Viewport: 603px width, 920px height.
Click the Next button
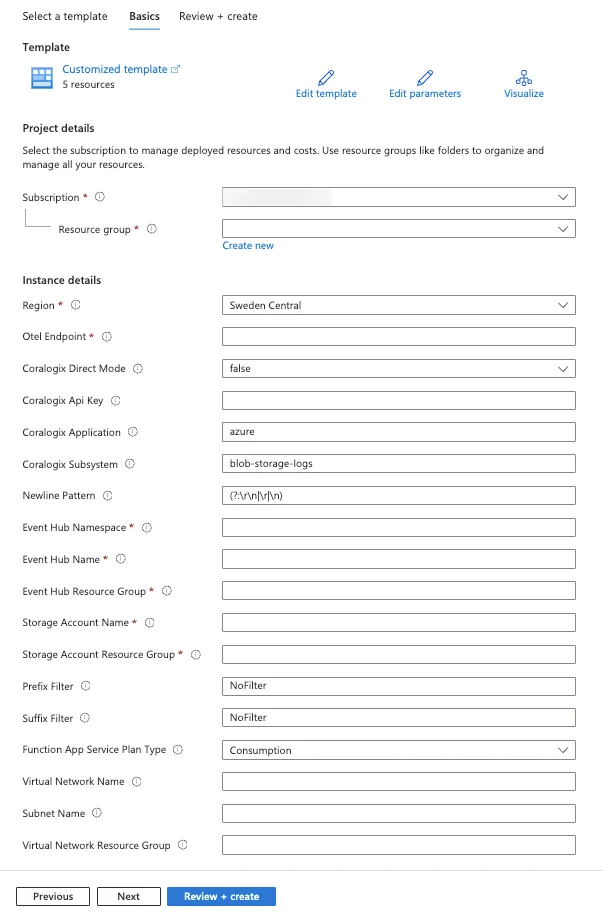[x=128, y=897]
